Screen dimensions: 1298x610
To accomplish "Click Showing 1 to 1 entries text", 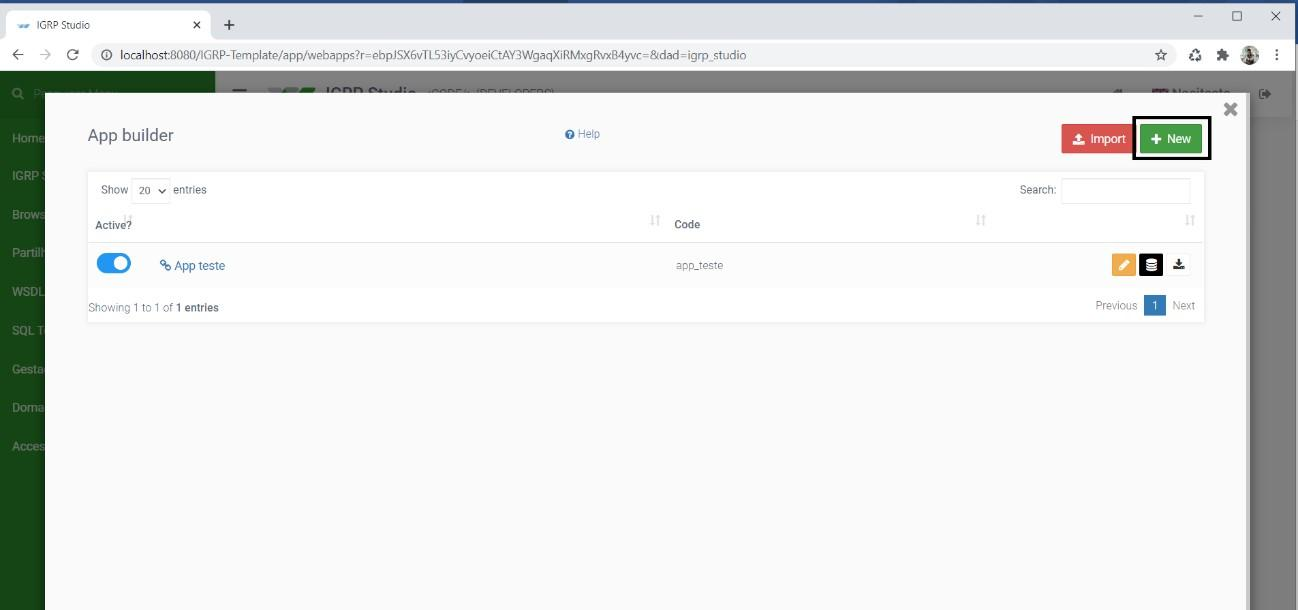I will [x=153, y=308].
